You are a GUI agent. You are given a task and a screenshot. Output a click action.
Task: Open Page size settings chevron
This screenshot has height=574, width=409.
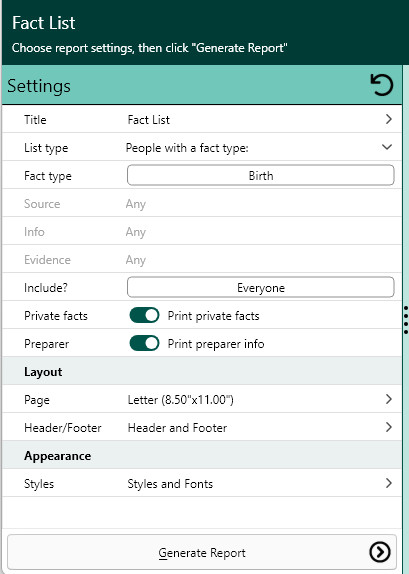coord(388,399)
